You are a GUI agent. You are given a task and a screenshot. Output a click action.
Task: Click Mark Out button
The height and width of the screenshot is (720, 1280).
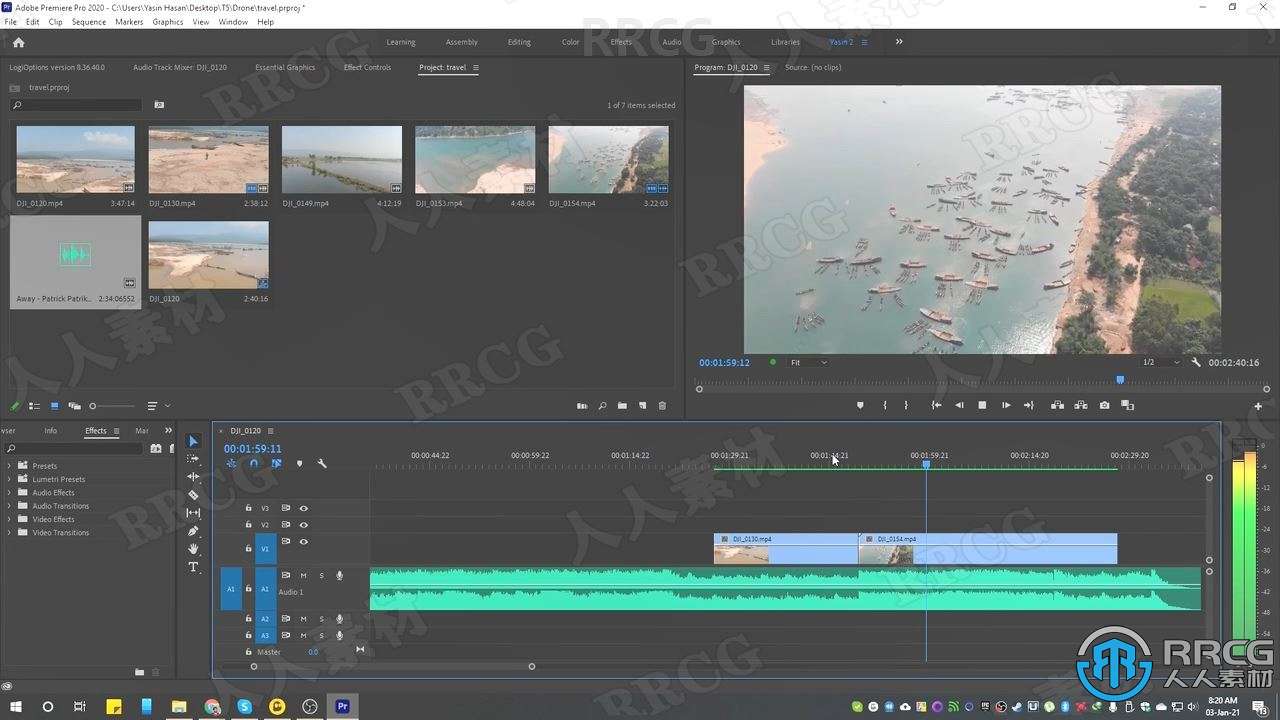coord(906,405)
